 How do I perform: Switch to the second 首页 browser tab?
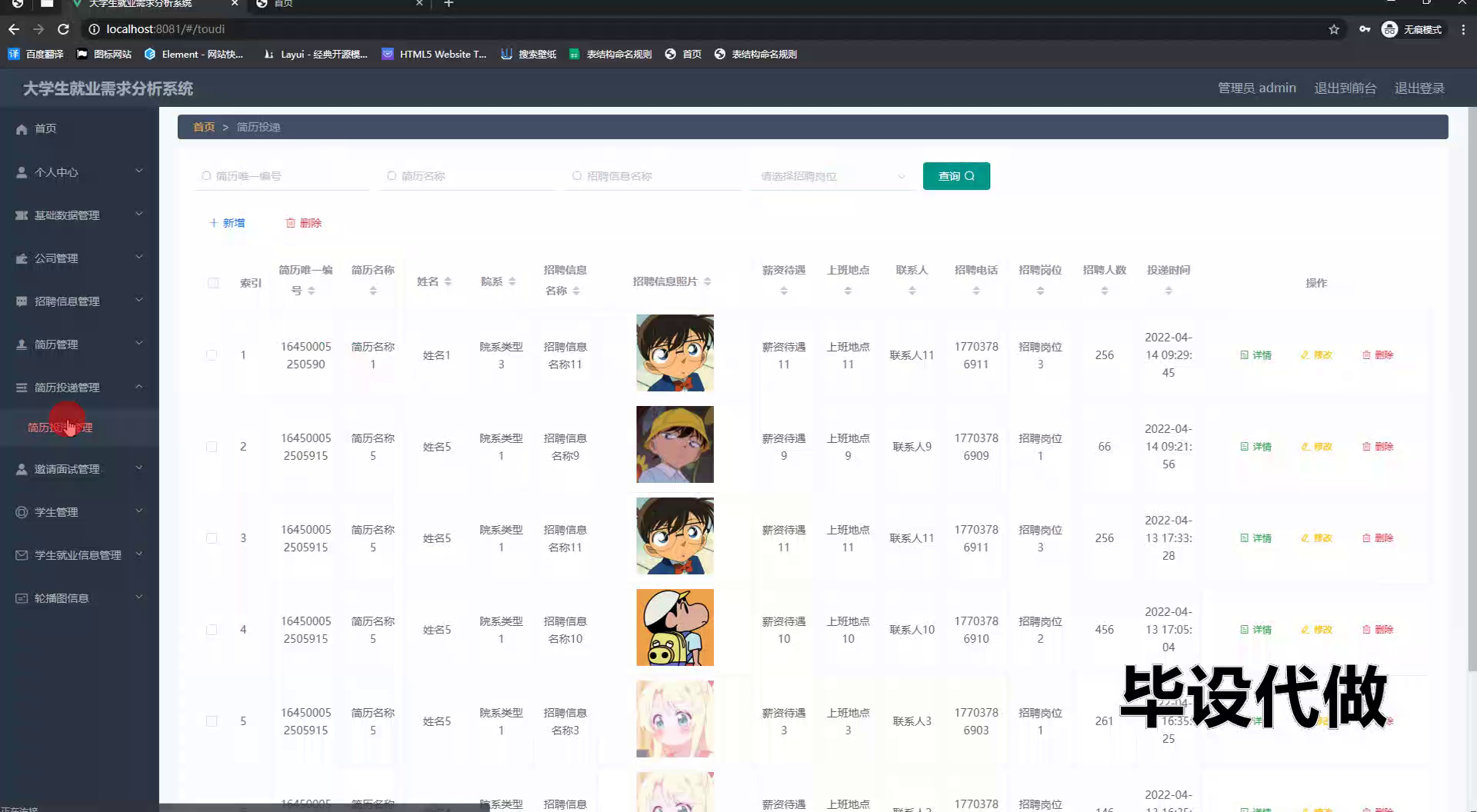tap(338, 4)
